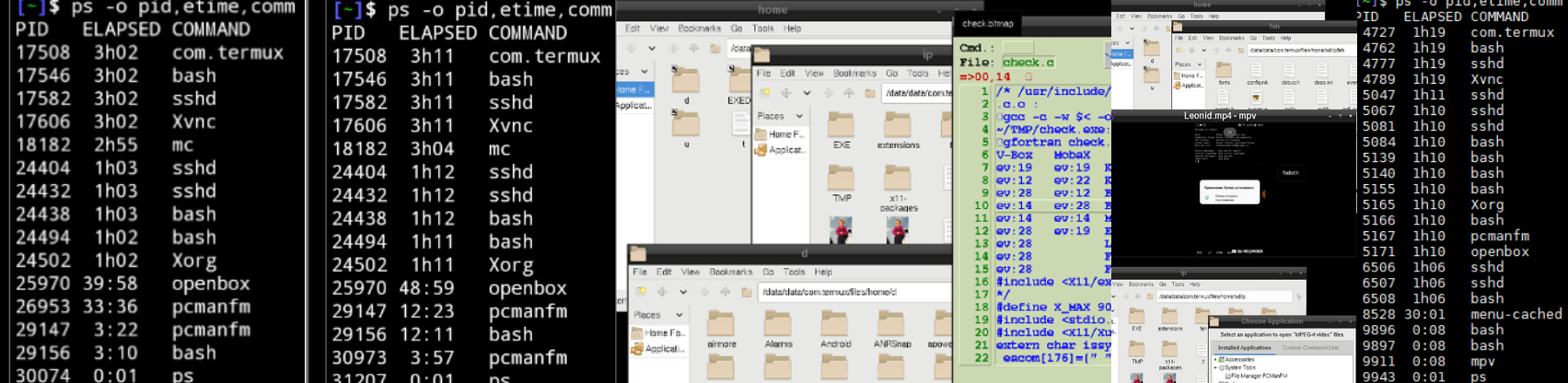The width and height of the screenshot is (1568, 383).
Task: Open the d folder in the home window
Action: coord(686,85)
